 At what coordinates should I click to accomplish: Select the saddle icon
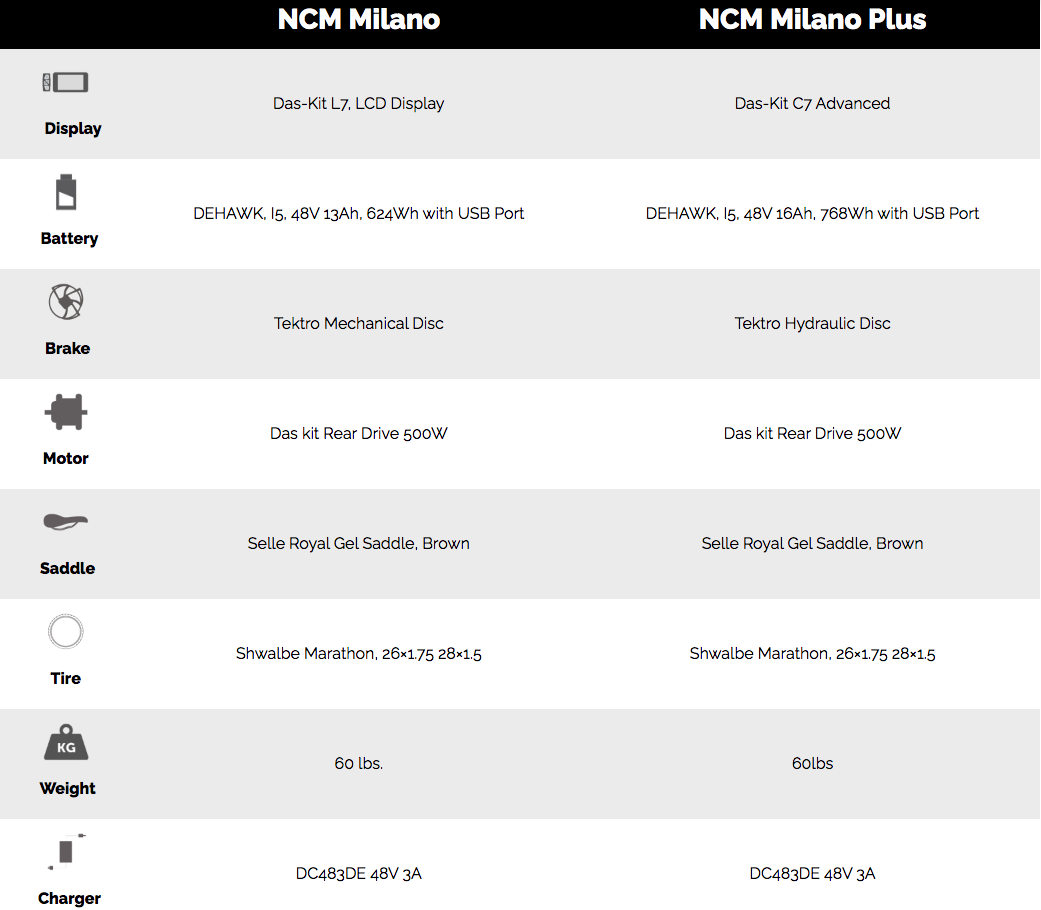point(66,522)
